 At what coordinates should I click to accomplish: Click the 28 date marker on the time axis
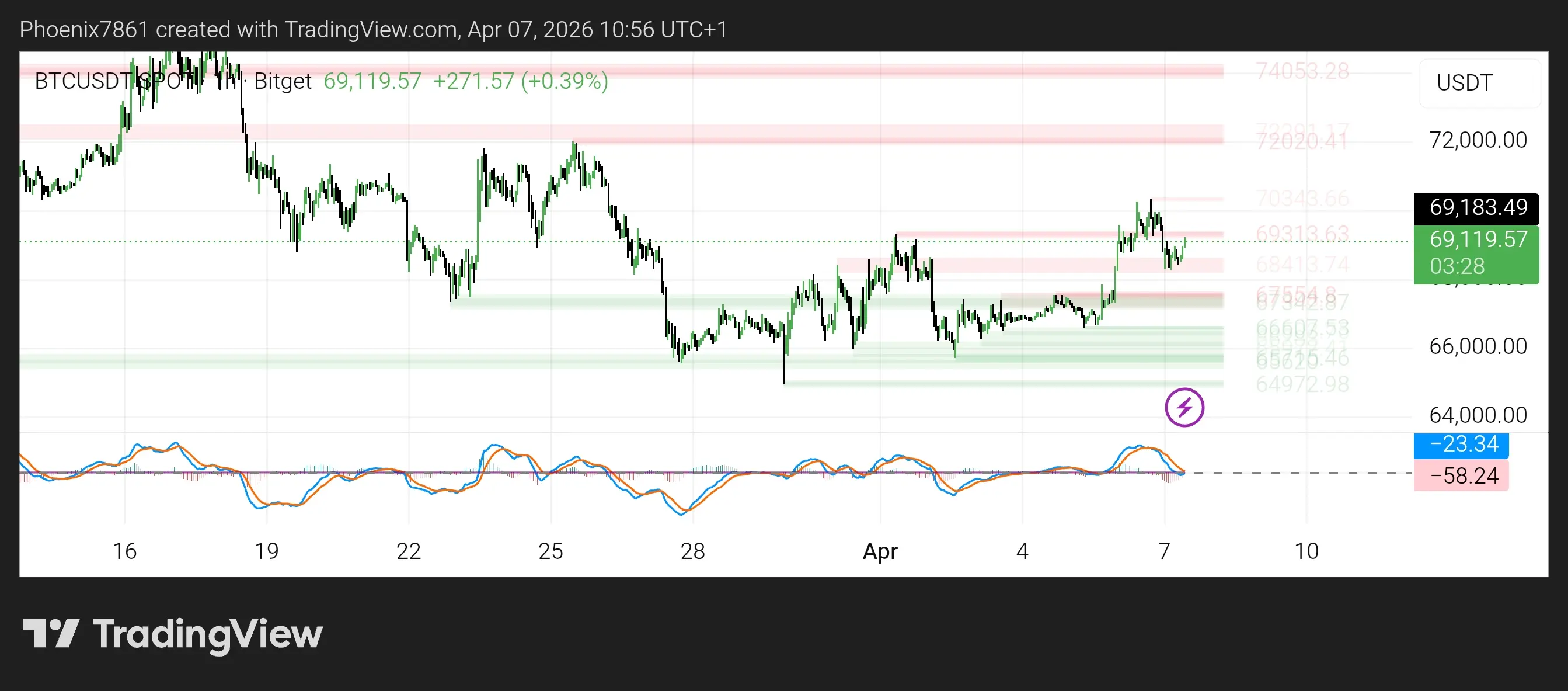tap(692, 551)
